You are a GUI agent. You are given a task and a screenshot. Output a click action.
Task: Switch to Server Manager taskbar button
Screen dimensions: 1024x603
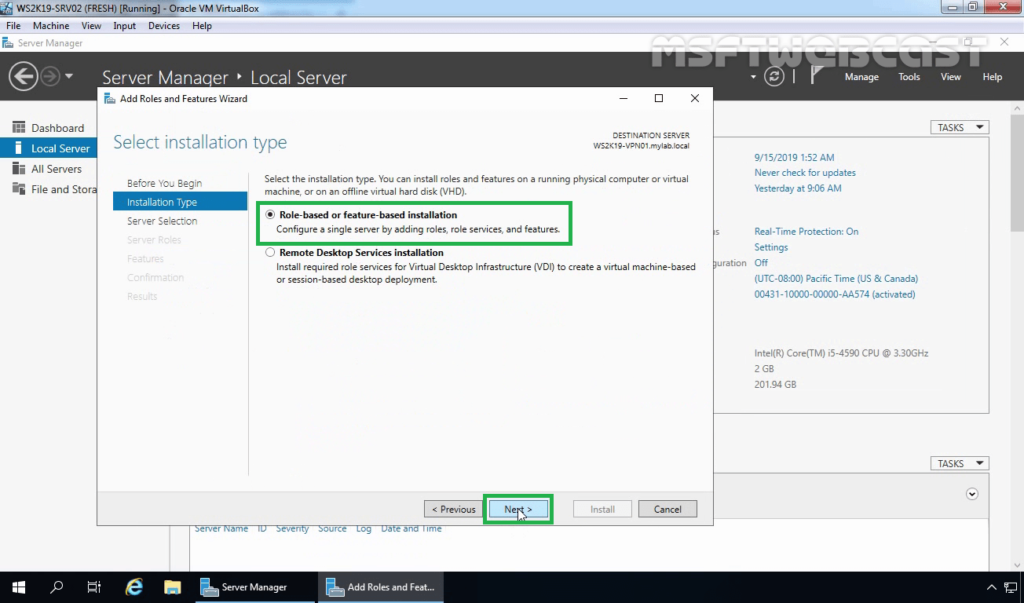(x=254, y=587)
